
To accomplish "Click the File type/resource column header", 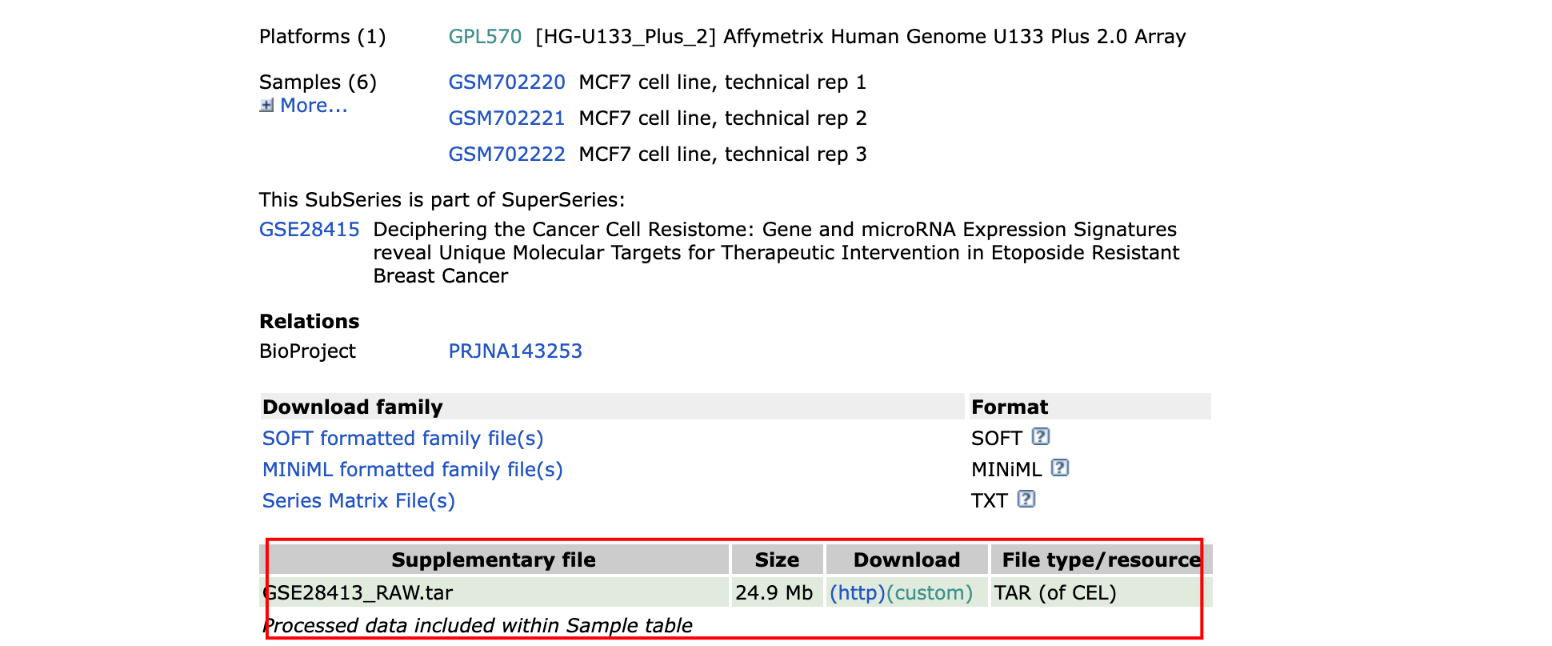I will [x=1100, y=560].
